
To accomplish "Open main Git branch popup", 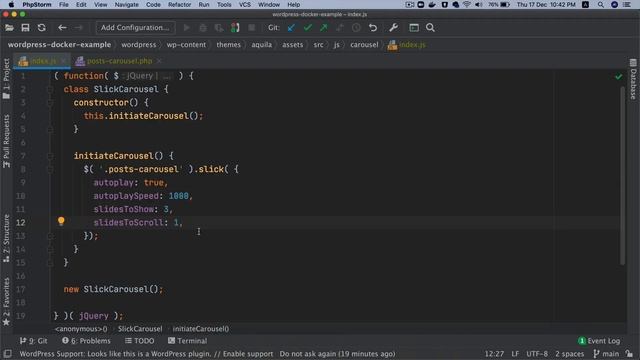I will [x=606, y=354].
